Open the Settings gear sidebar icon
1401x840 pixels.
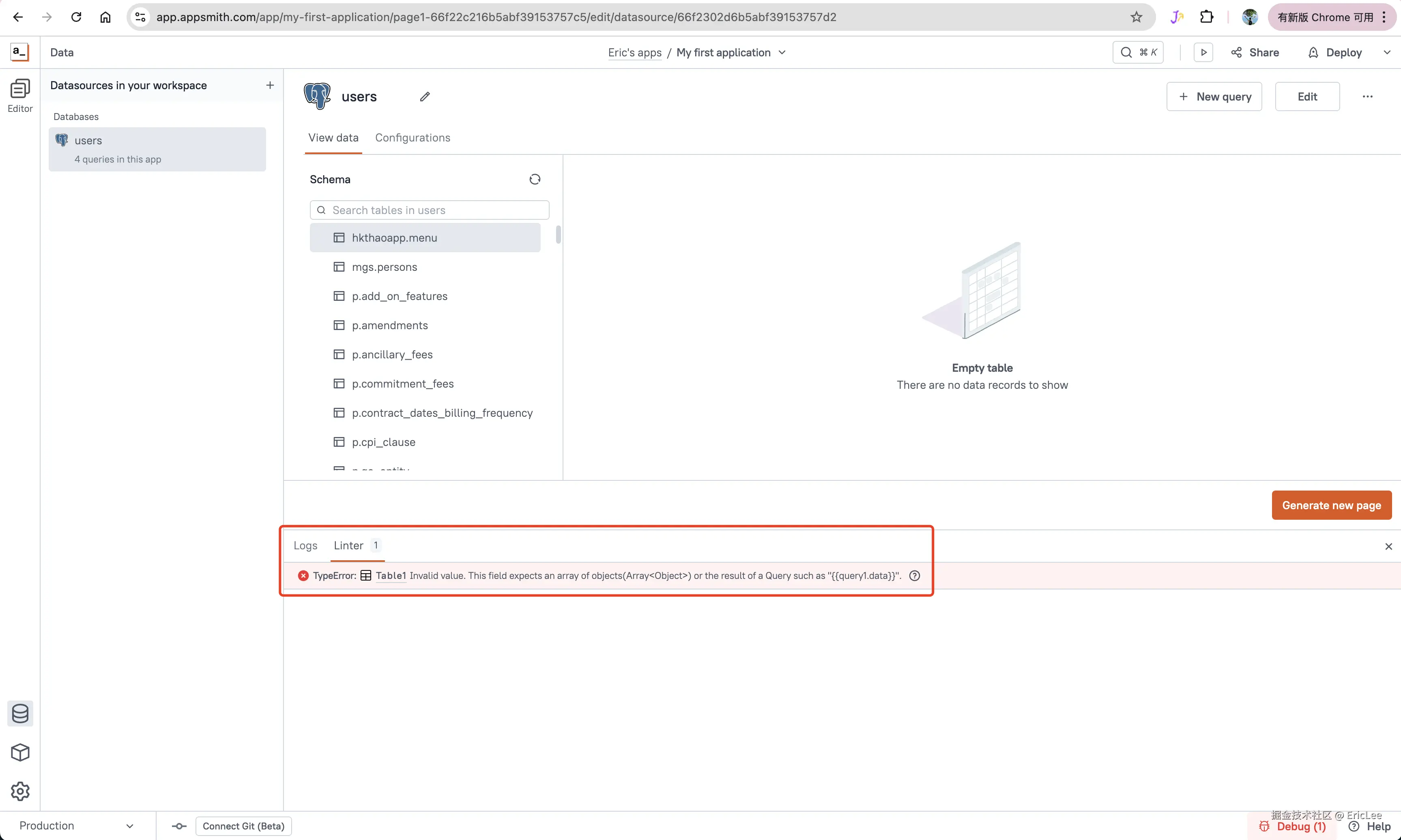point(20,791)
